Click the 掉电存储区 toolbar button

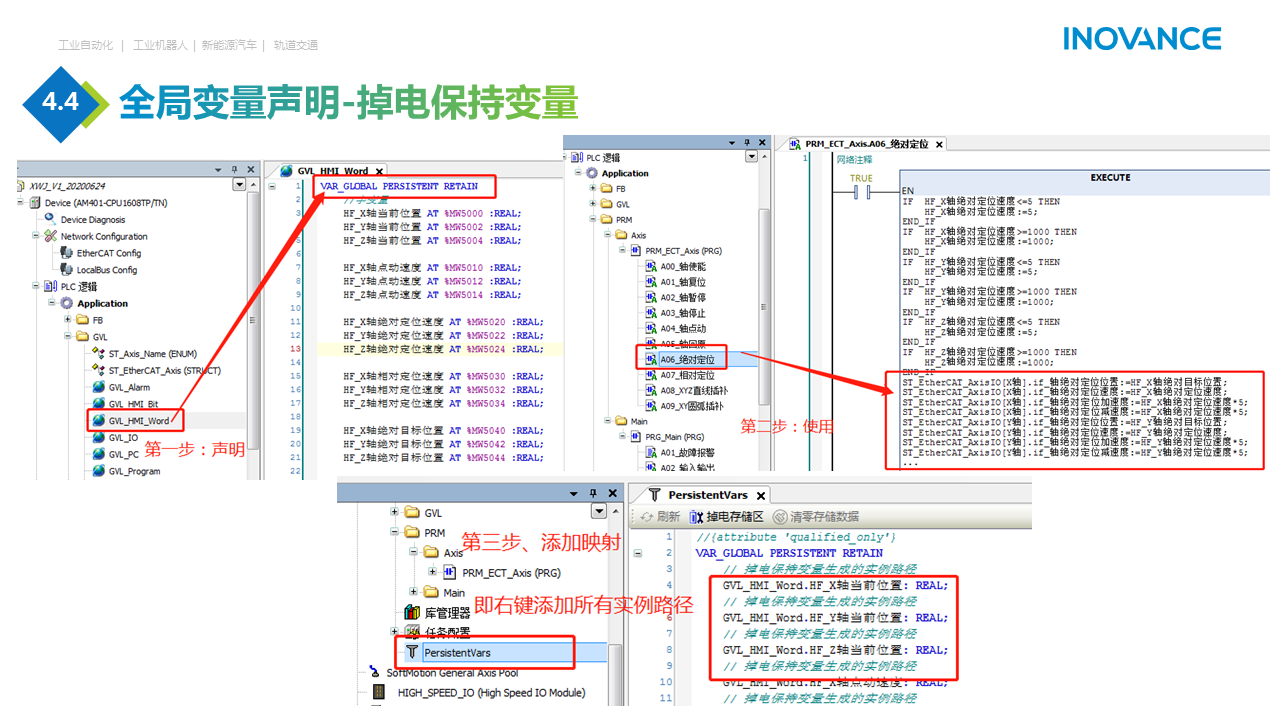tap(727, 517)
